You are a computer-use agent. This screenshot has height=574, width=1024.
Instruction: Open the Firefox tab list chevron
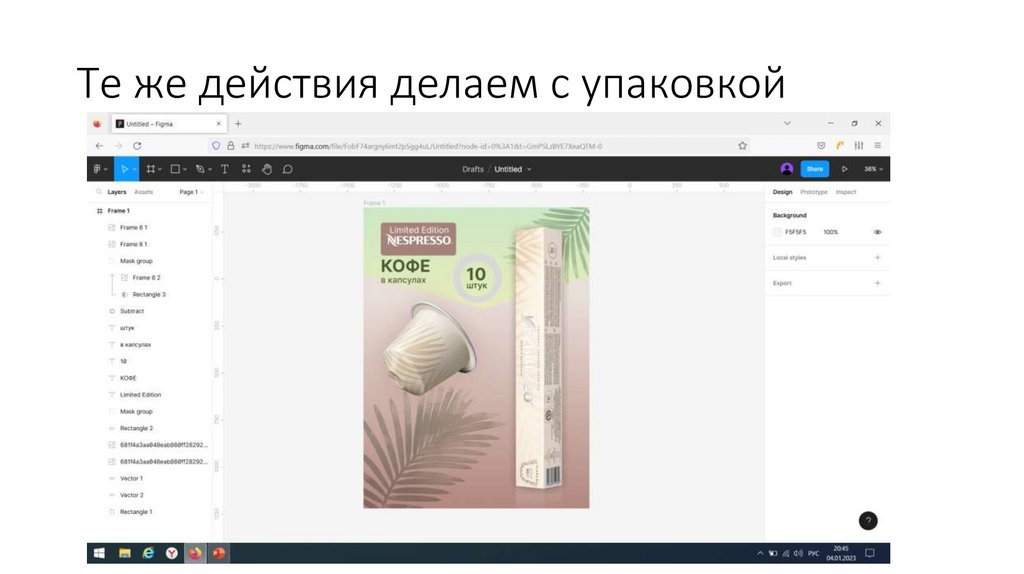787,123
